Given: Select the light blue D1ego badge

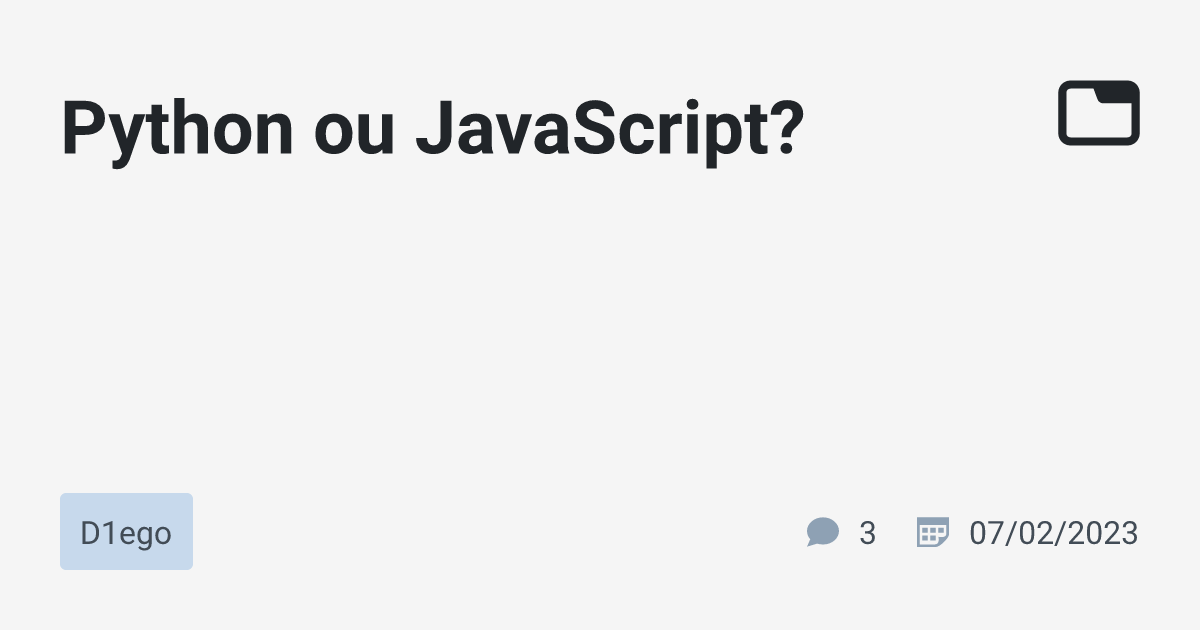Looking at the screenshot, I should [126, 532].
